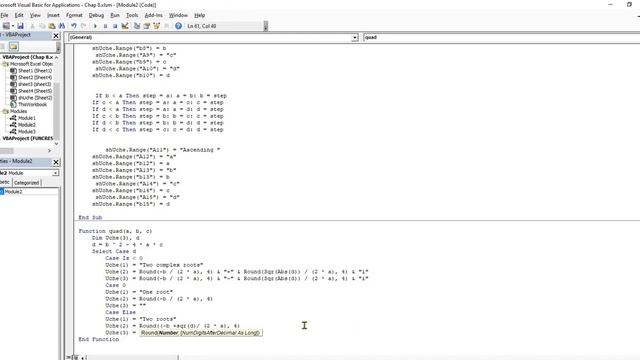Open the Insert object dropdown arrow in toolbar
Image resolution: width=640 pixels, height=360 pixels.
(13, 26)
